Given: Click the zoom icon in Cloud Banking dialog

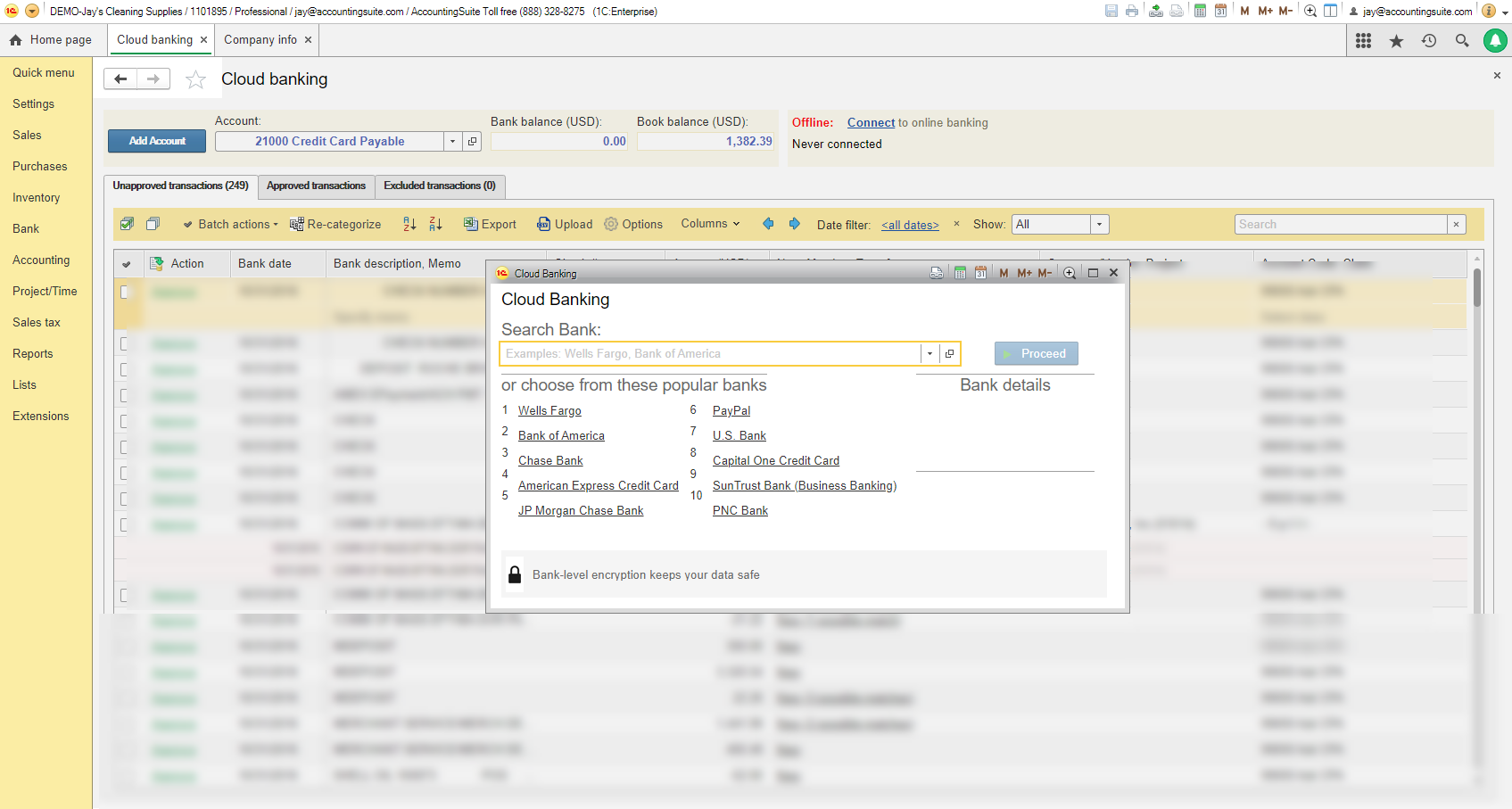Looking at the screenshot, I should 1070,273.
